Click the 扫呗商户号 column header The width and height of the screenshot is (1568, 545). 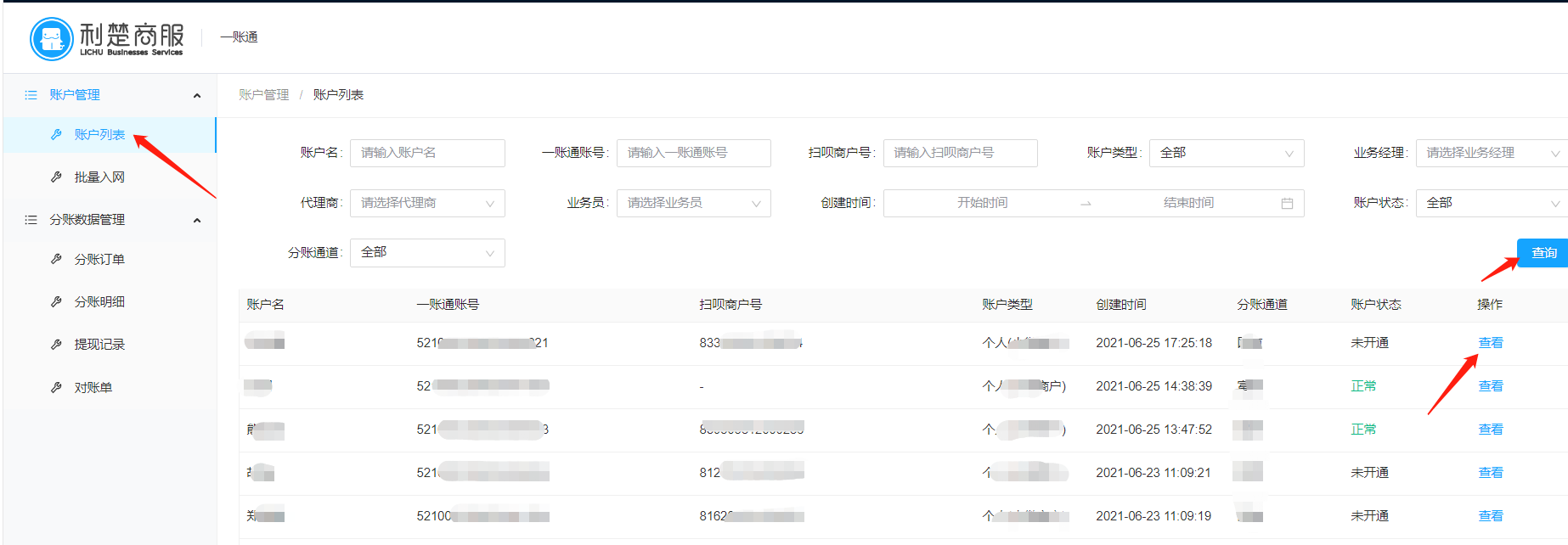click(730, 305)
